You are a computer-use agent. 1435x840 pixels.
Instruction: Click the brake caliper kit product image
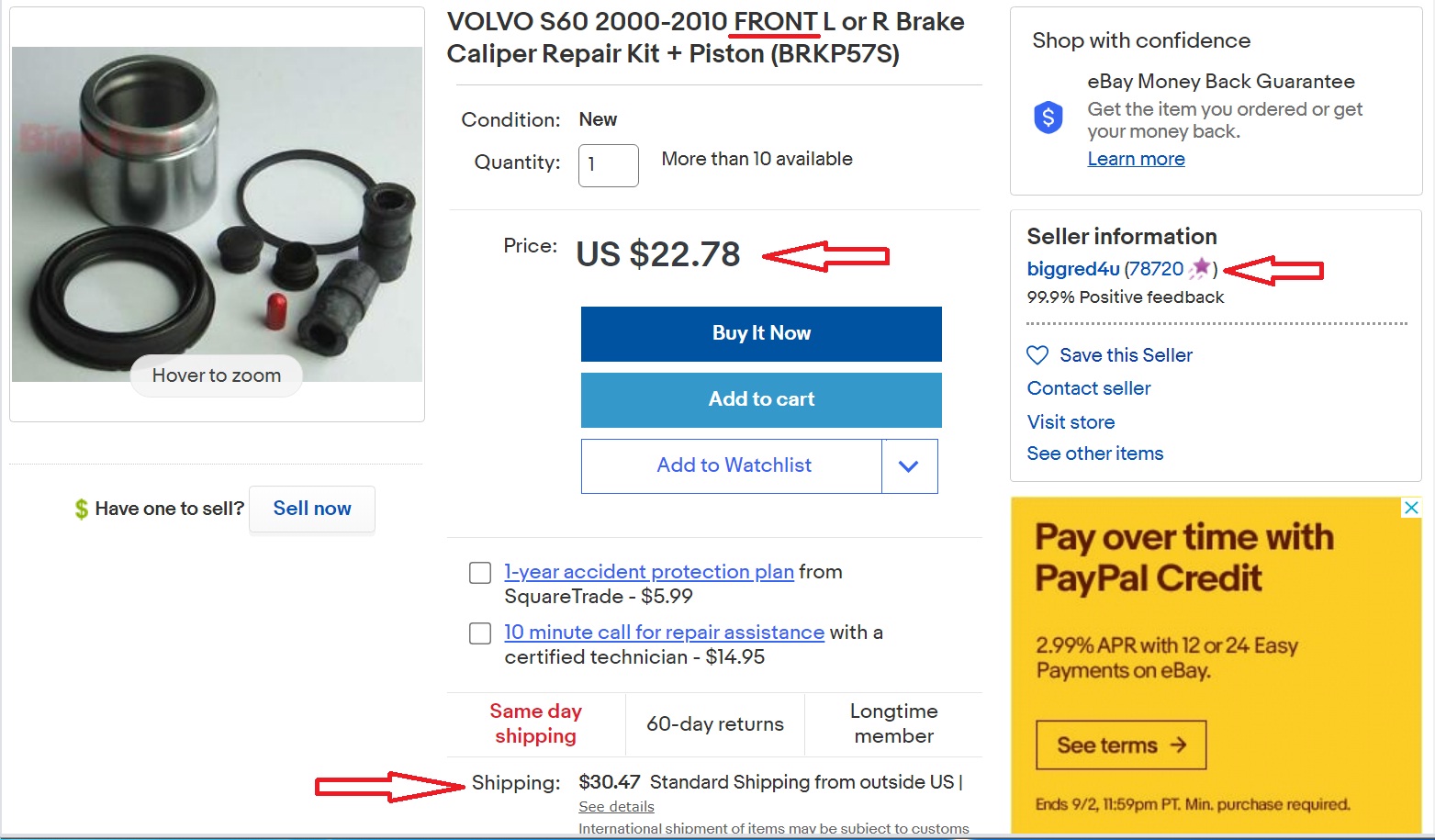click(x=217, y=214)
